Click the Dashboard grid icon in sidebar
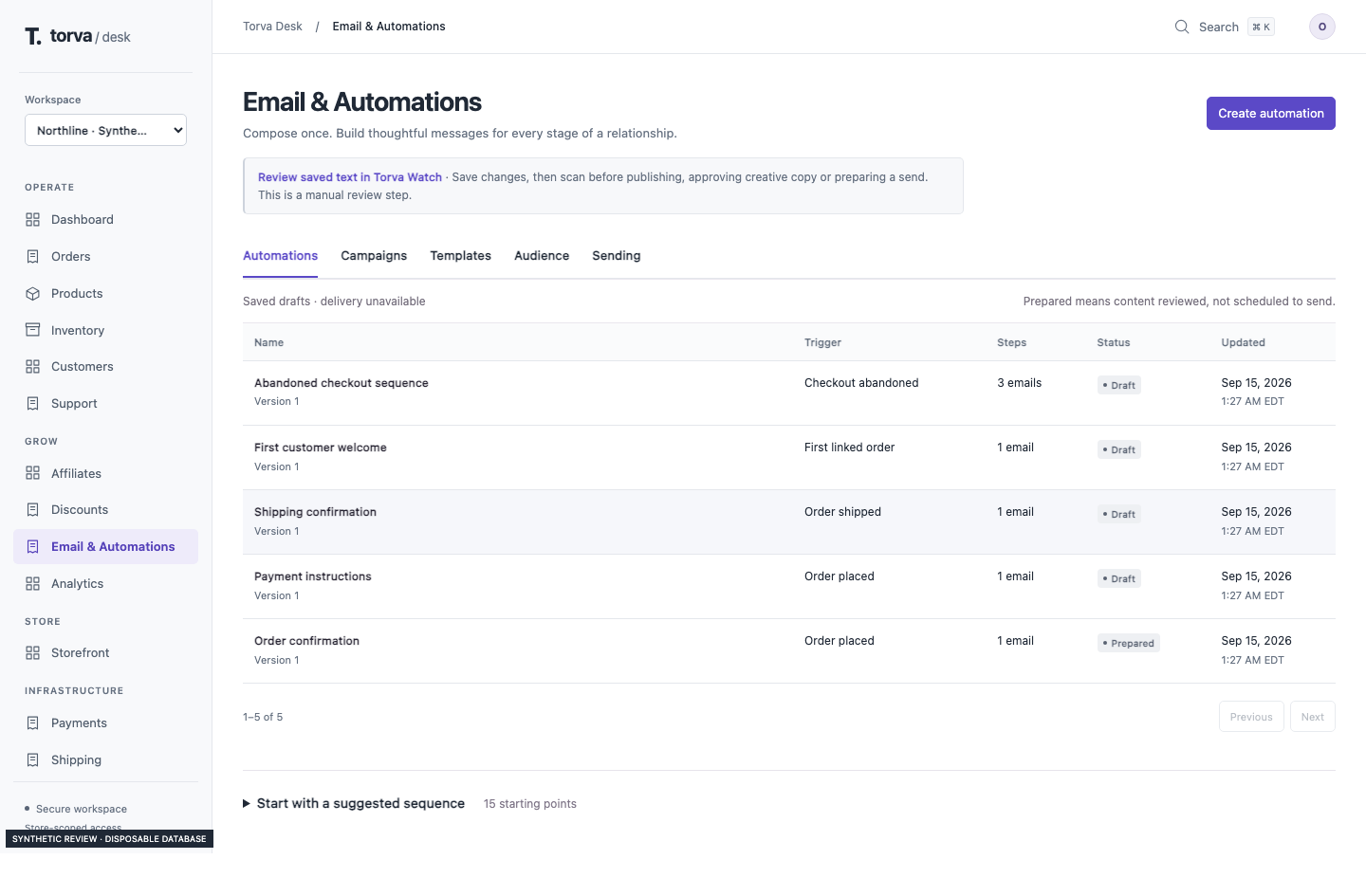 (x=32, y=220)
